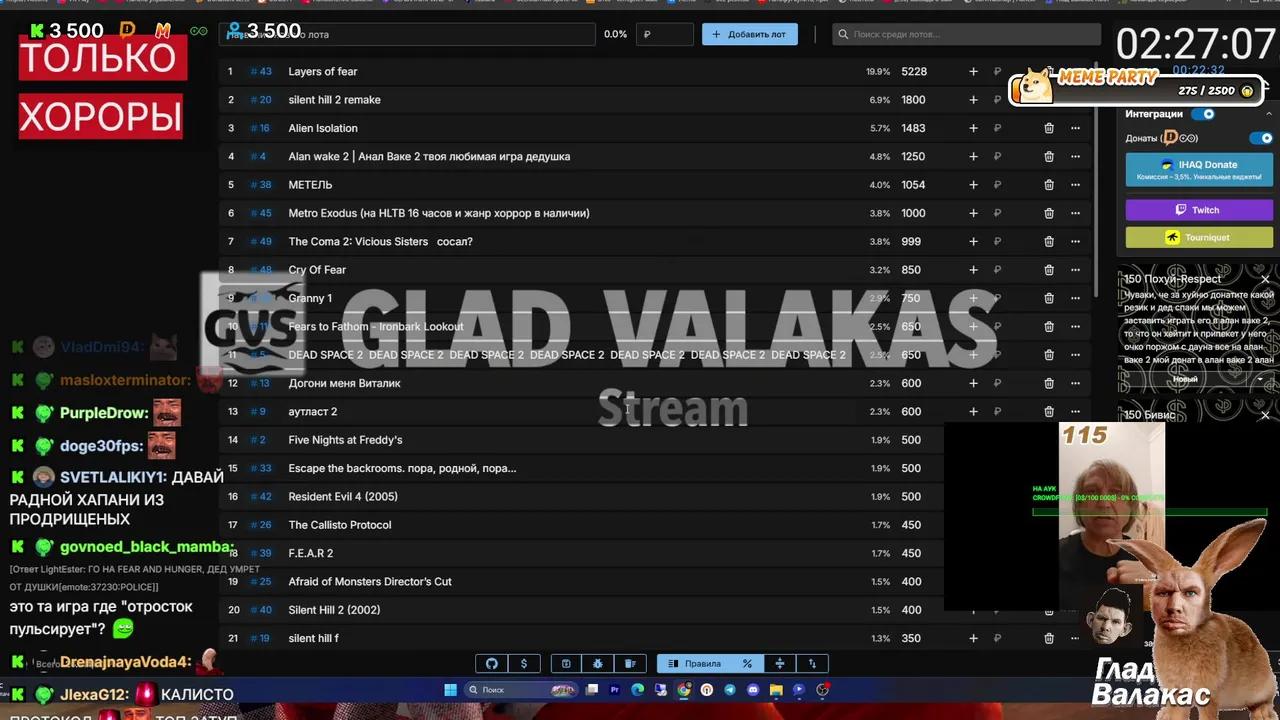Click the new lot amount ruble field

(665, 34)
